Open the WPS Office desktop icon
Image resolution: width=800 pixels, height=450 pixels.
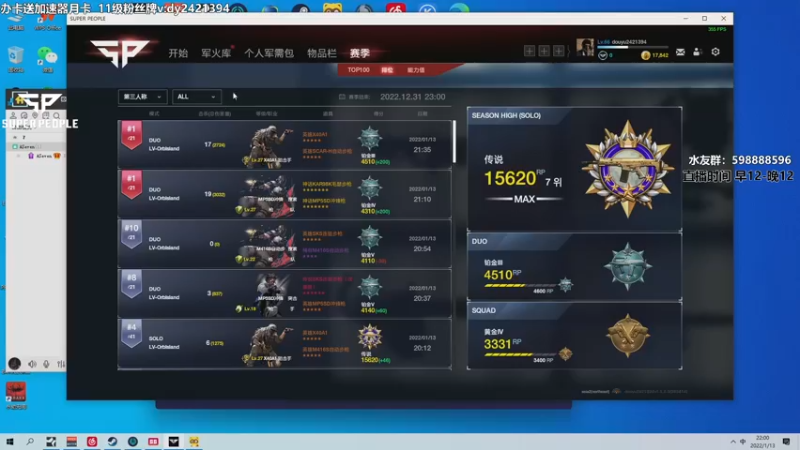[47, 21]
